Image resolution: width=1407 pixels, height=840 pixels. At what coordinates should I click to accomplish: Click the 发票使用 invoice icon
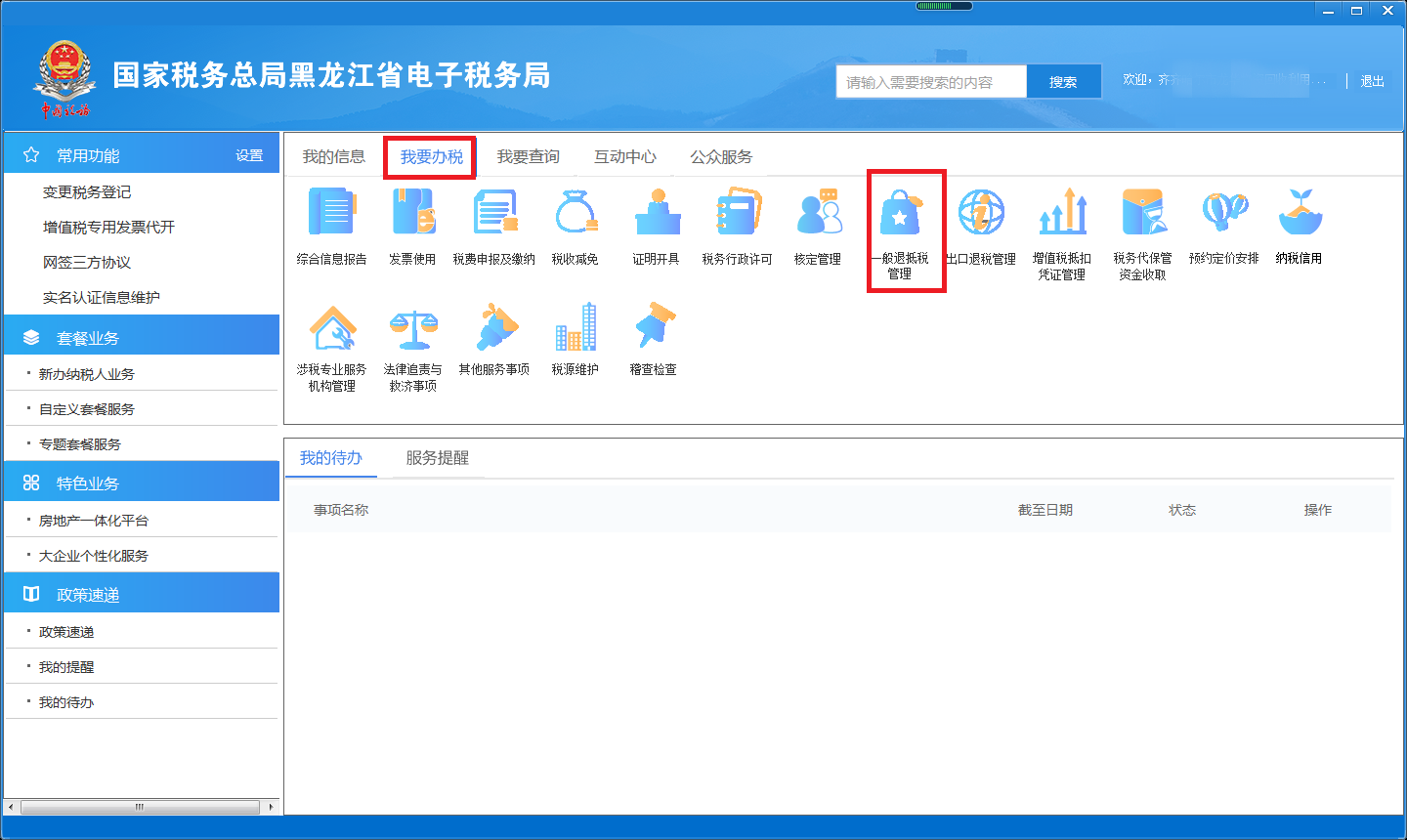[x=412, y=214]
